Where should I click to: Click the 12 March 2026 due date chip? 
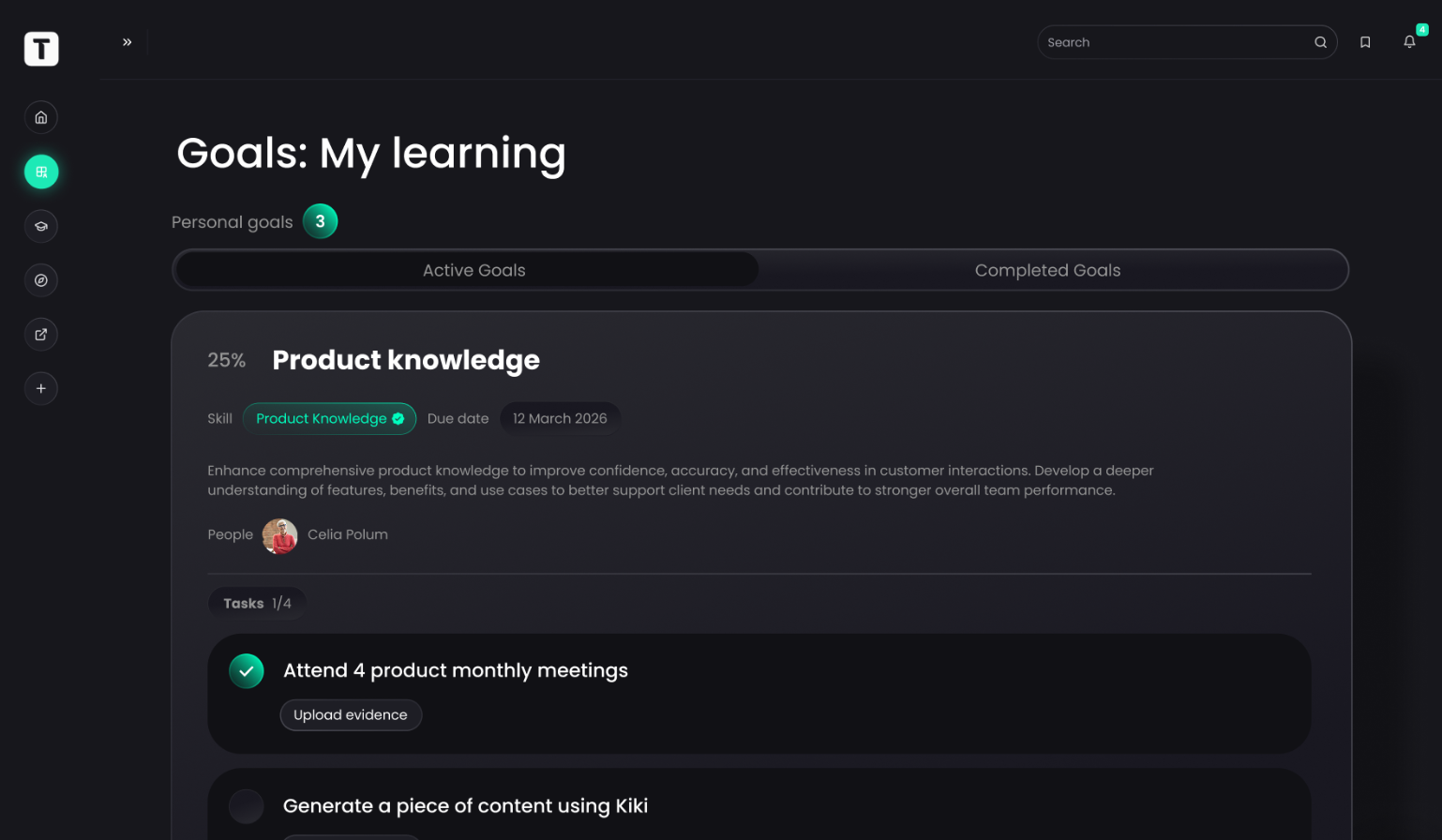560,419
